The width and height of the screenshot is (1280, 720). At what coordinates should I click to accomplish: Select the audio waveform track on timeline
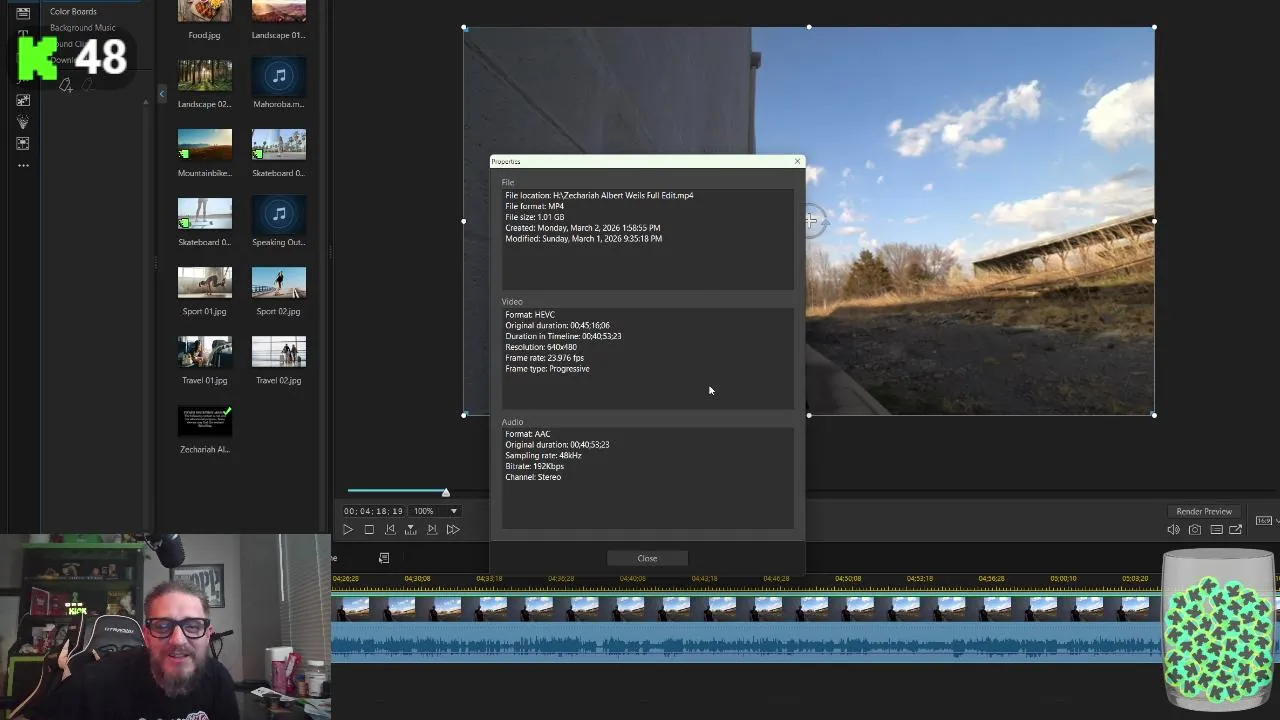pos(746,642)
